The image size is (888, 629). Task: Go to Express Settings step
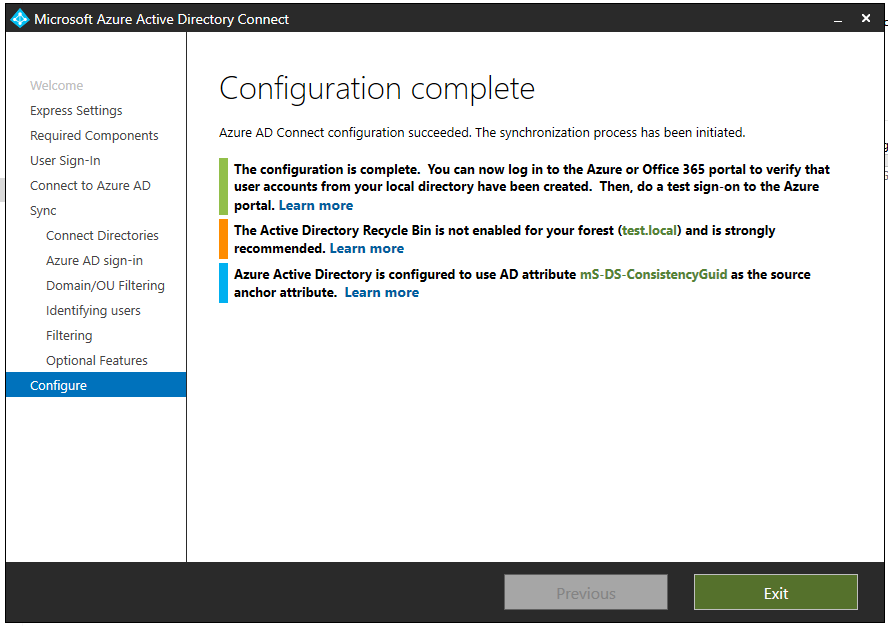76,110
